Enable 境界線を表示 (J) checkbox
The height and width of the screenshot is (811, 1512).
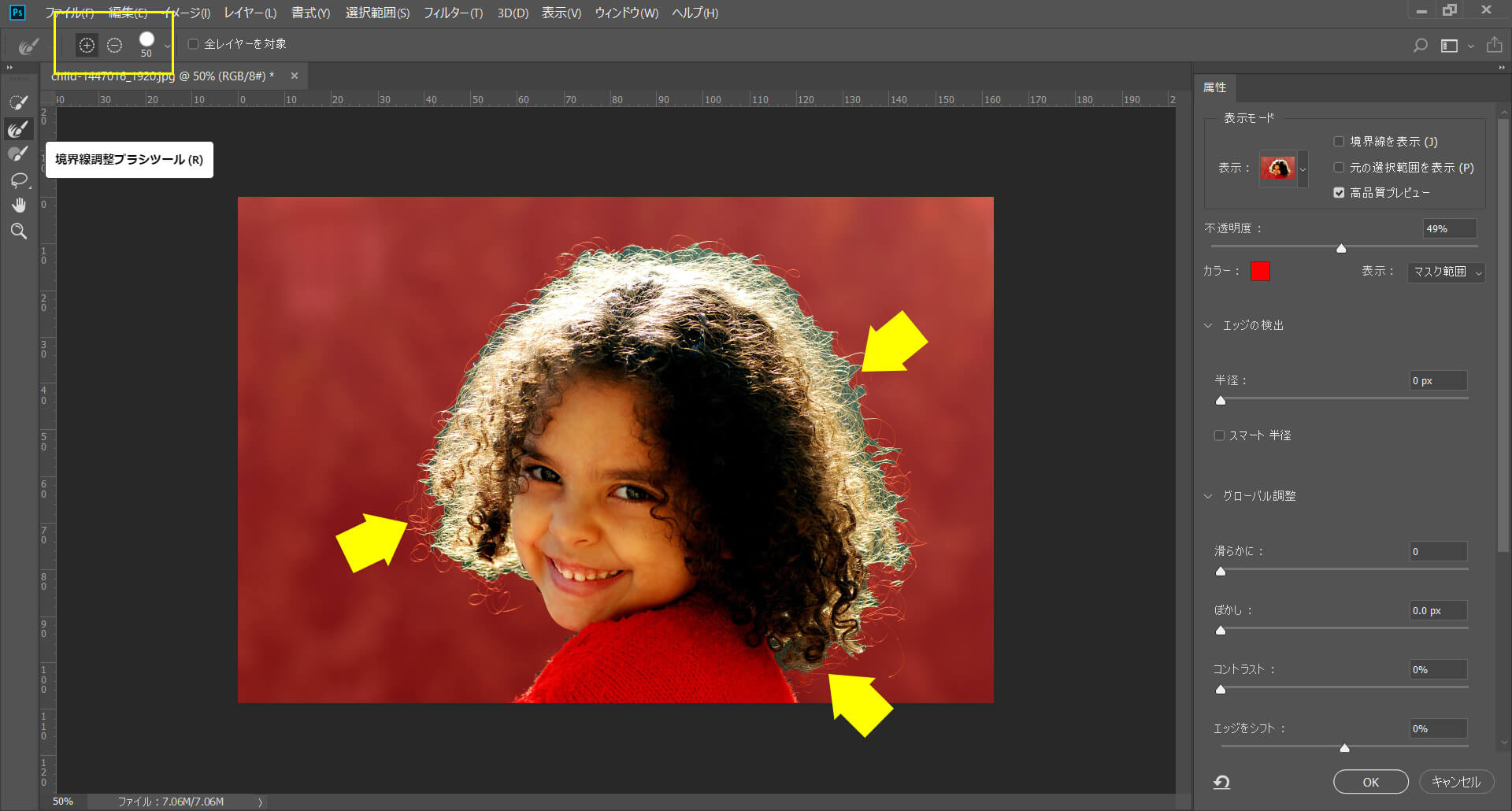pos(1339,141)
